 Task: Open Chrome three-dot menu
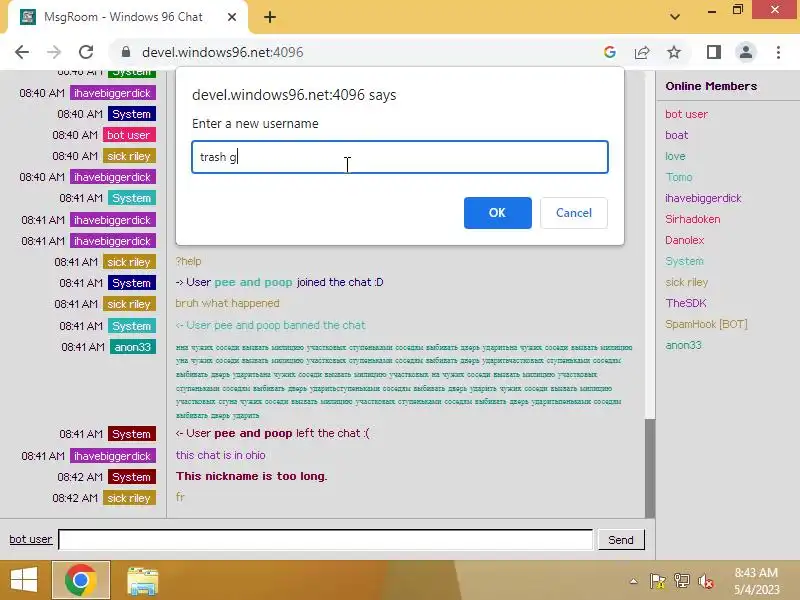pyautogui.click(x=778, y=52)
